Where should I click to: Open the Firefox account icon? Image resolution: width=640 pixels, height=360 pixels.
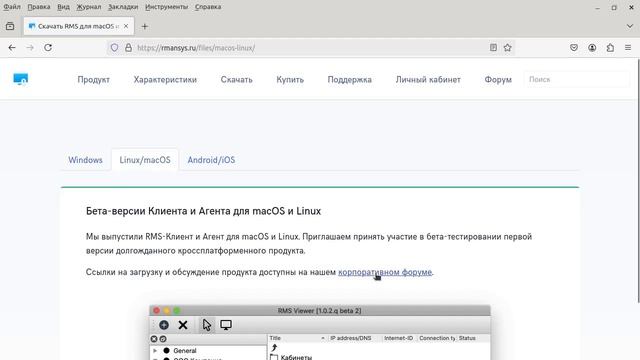[x=592, y=48]
